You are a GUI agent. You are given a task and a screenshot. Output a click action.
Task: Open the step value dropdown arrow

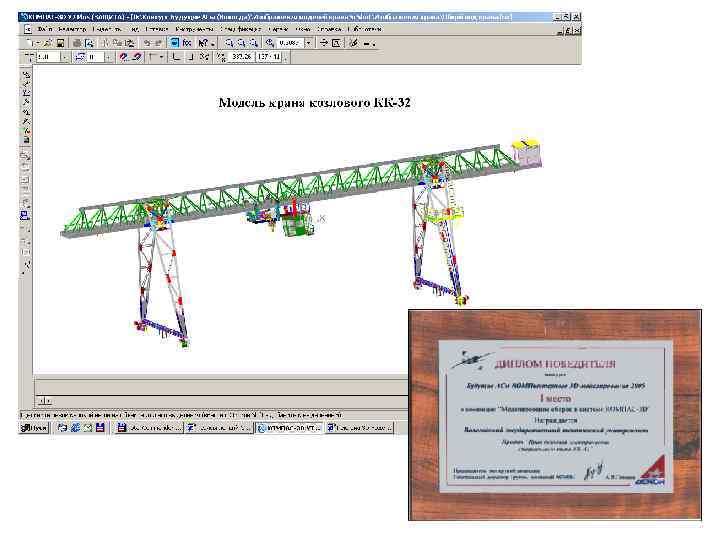point(64,57)
